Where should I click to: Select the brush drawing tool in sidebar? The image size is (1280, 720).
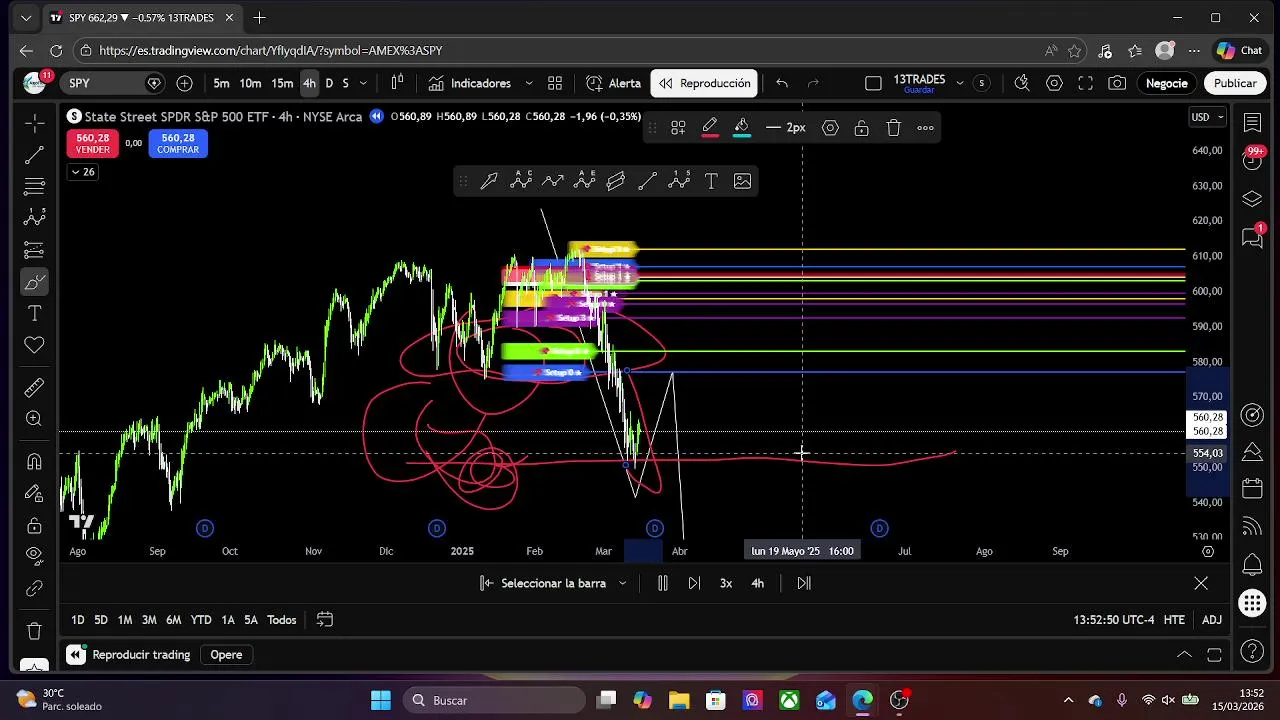pyautogui.click(x=34, y=282)
